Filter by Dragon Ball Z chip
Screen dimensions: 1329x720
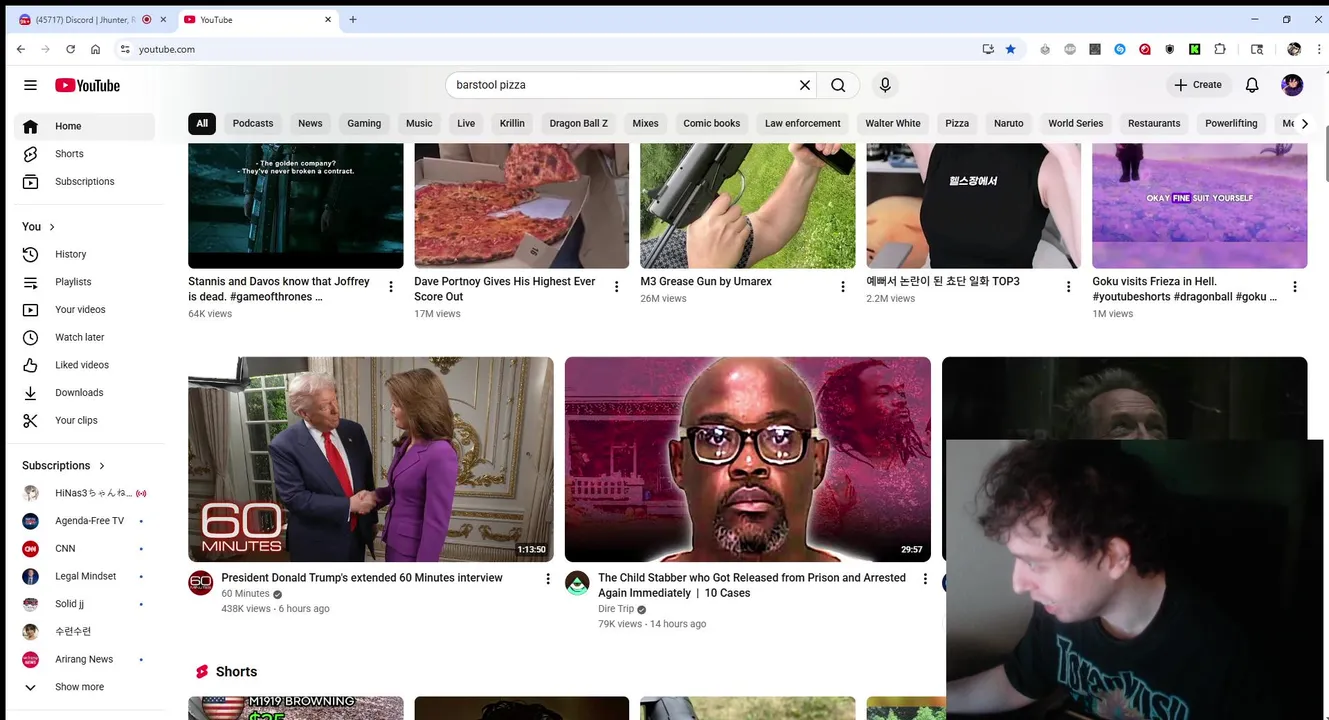[578, 123]
